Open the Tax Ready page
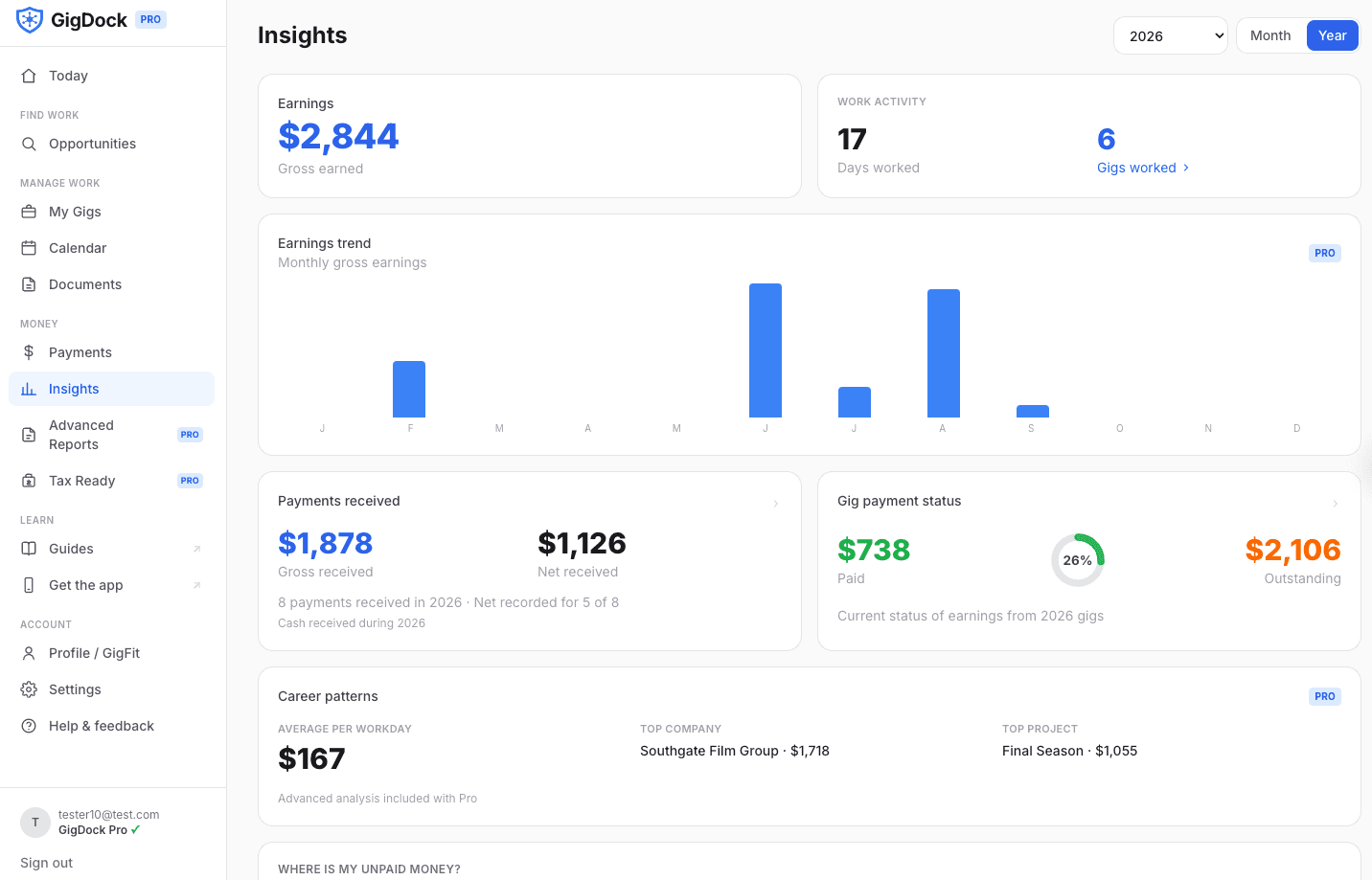1372x880 pixels. click(111, 481)
